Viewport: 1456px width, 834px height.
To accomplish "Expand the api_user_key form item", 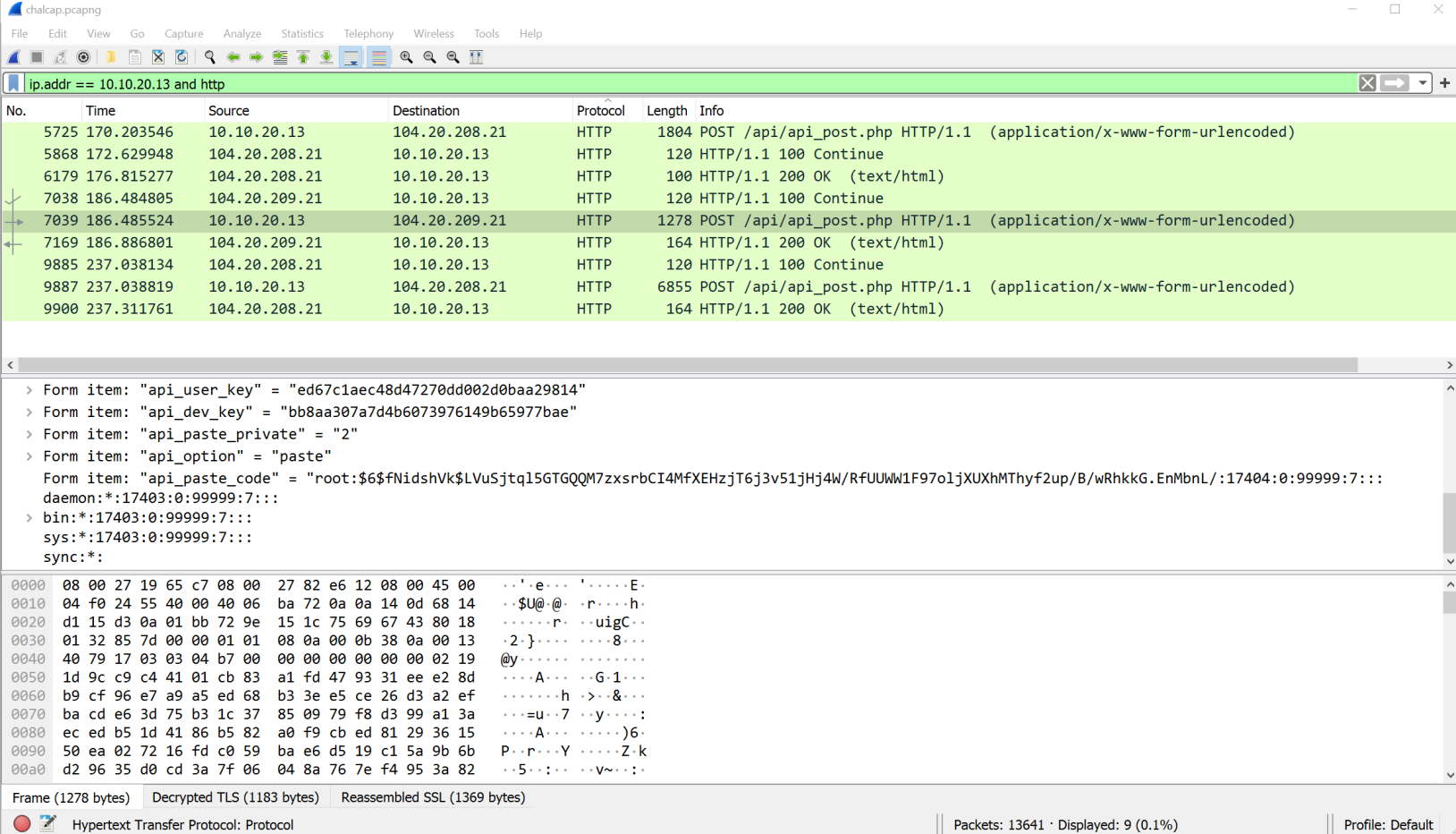I will tap(30, 390).
